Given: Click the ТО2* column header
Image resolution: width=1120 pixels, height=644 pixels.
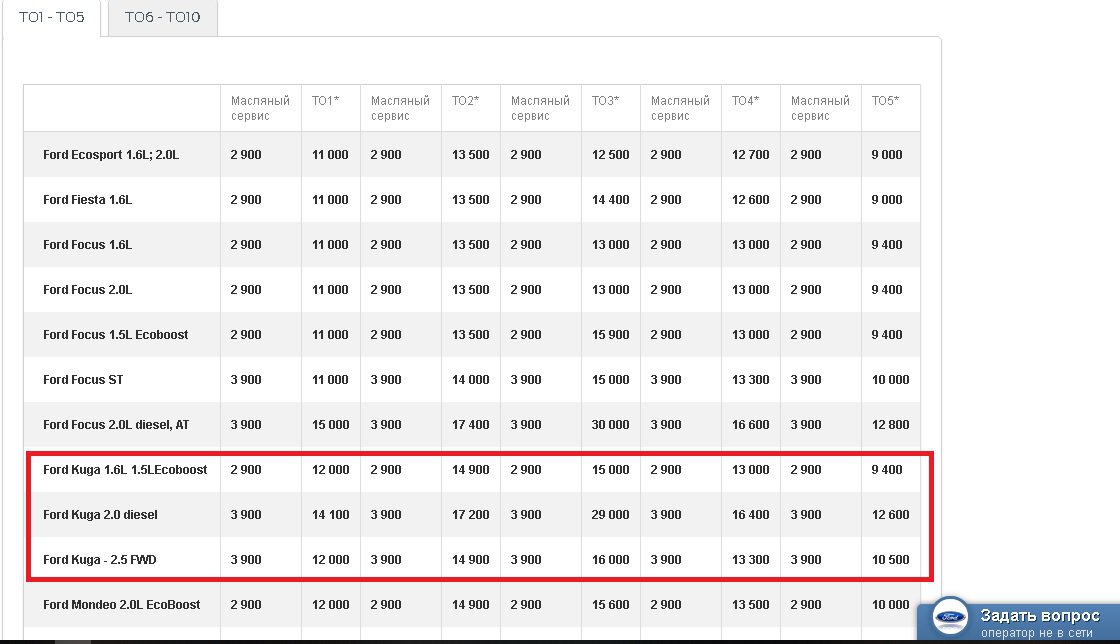Looking at the screenshot, I should pyautogui.click(x=465, y=101).
